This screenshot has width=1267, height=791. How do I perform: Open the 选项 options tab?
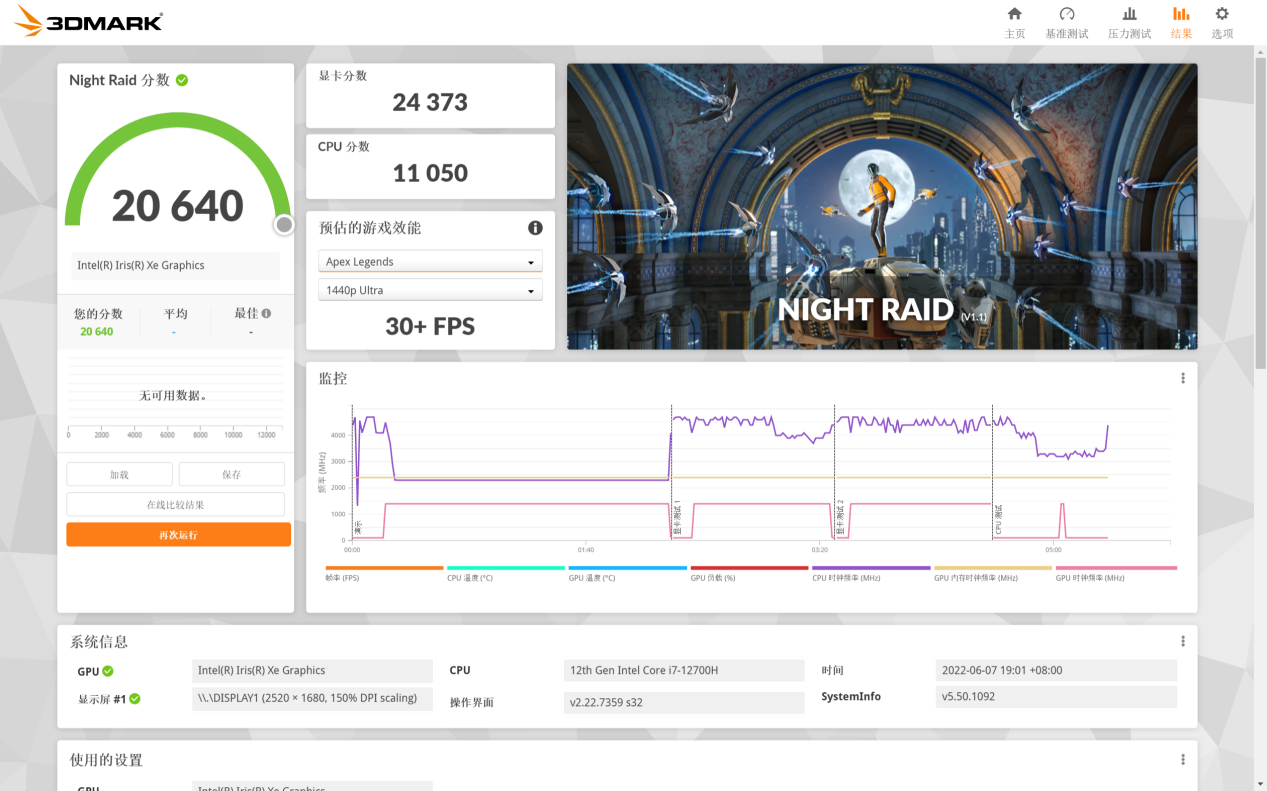(x=1222, y=22)
